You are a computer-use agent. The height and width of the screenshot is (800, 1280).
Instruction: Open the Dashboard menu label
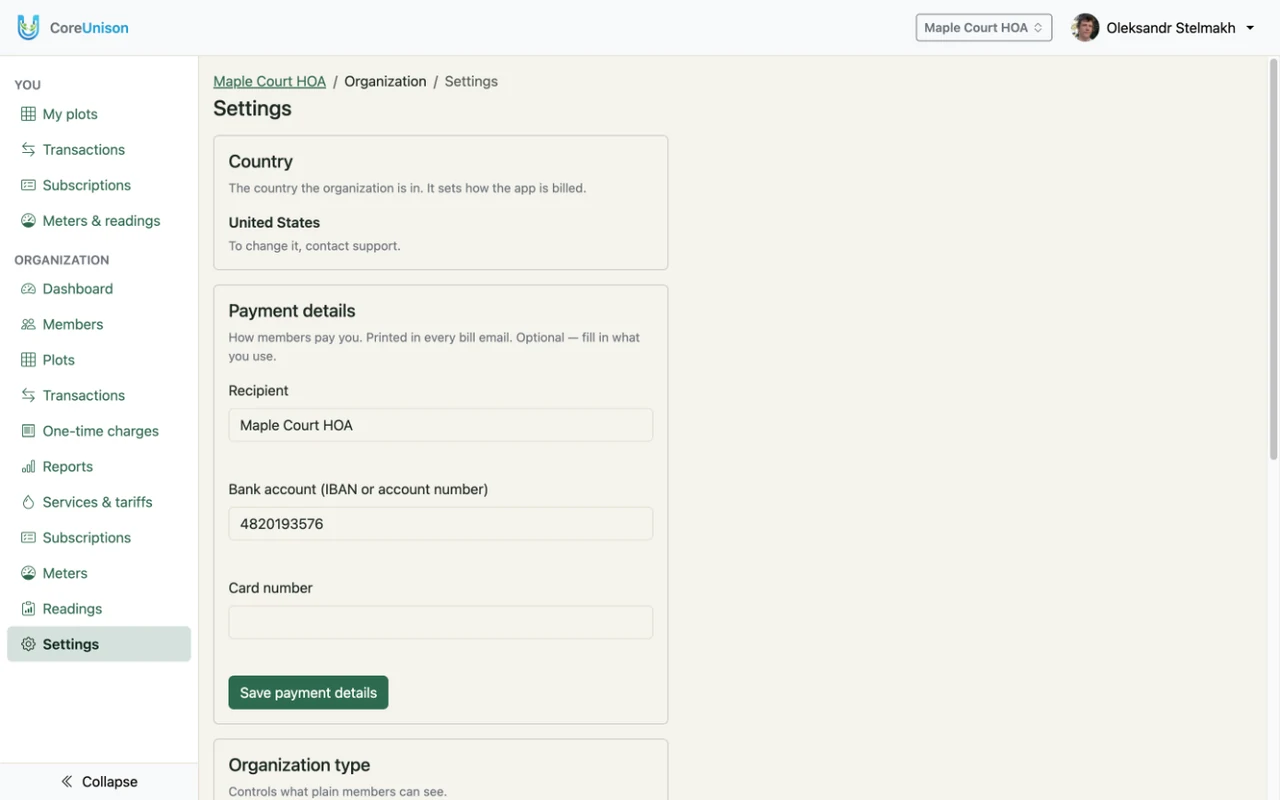(x=78, y=289)
